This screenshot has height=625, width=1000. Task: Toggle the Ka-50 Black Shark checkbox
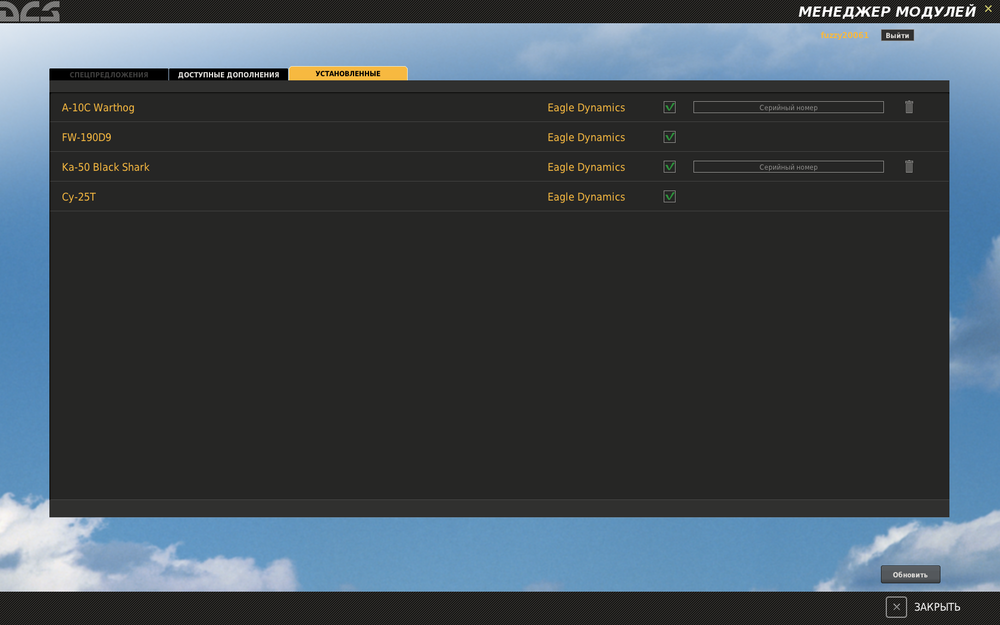click(670, 166)
